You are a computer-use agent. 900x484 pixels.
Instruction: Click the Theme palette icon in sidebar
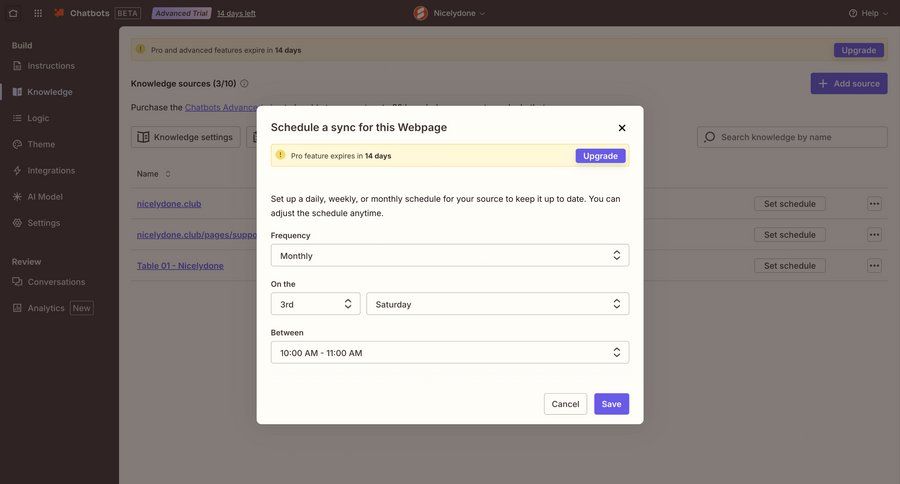(17, 144)
